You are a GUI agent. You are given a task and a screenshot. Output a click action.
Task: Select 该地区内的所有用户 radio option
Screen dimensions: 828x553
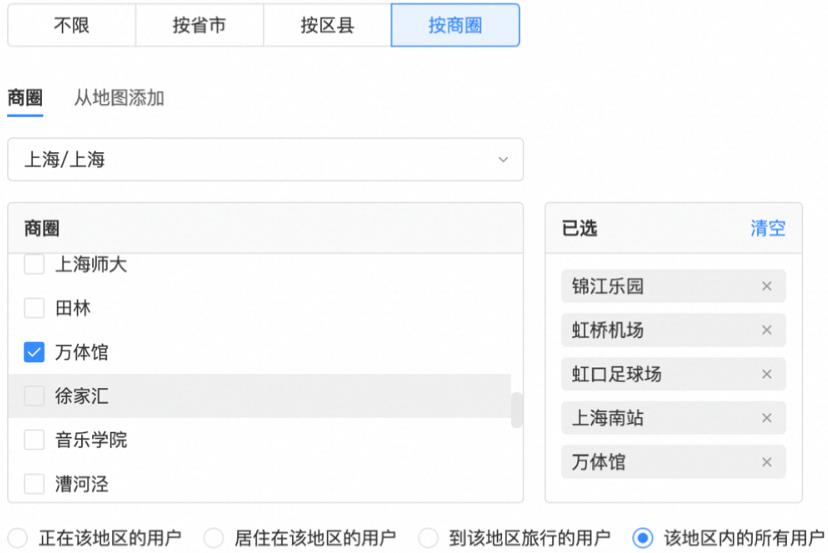pos(643,538)
